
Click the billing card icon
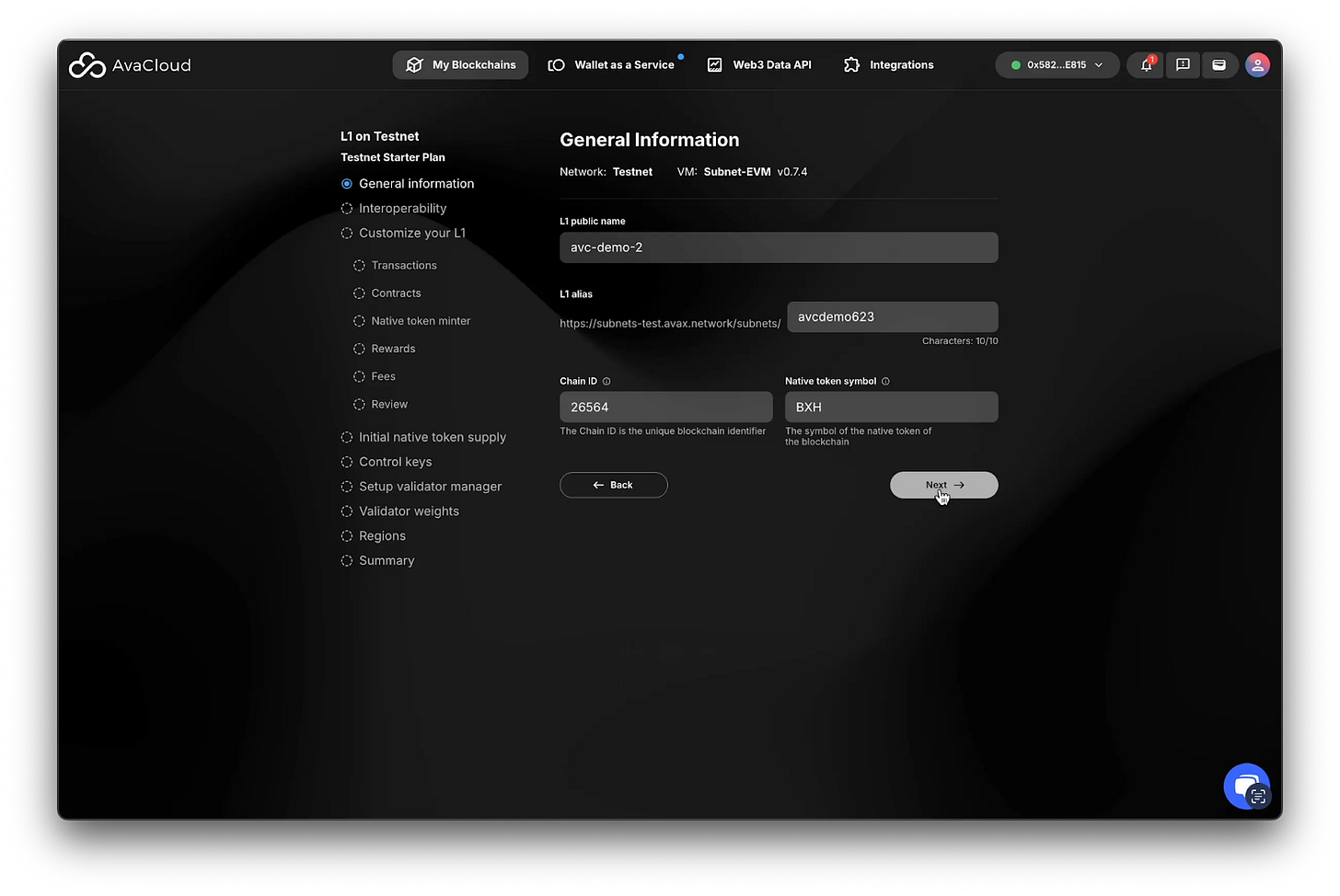click(1219, 65)
